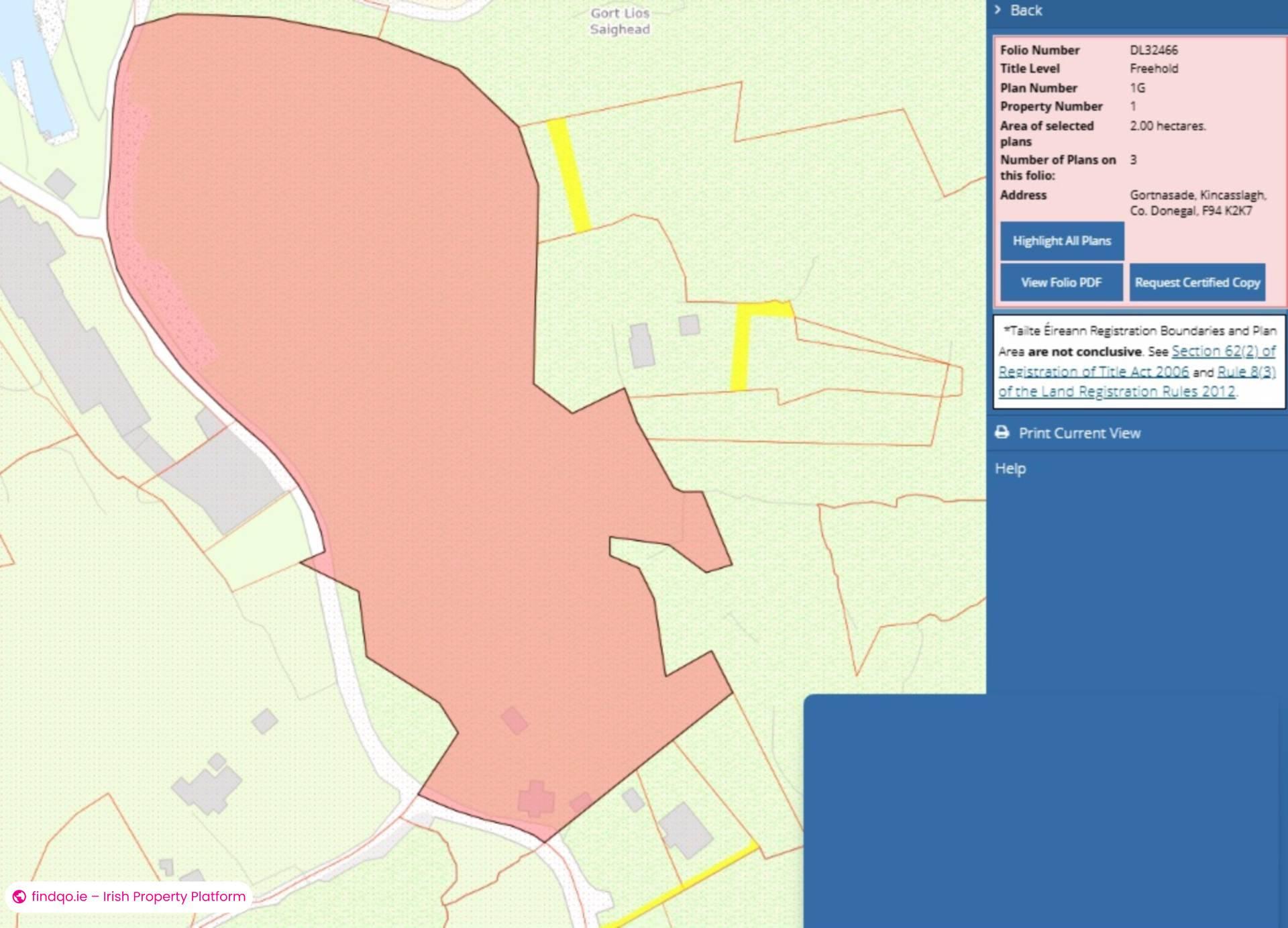The image size is (1288, 928).
Task: Select Print Current View menu entry
Action: [1079, 433]
